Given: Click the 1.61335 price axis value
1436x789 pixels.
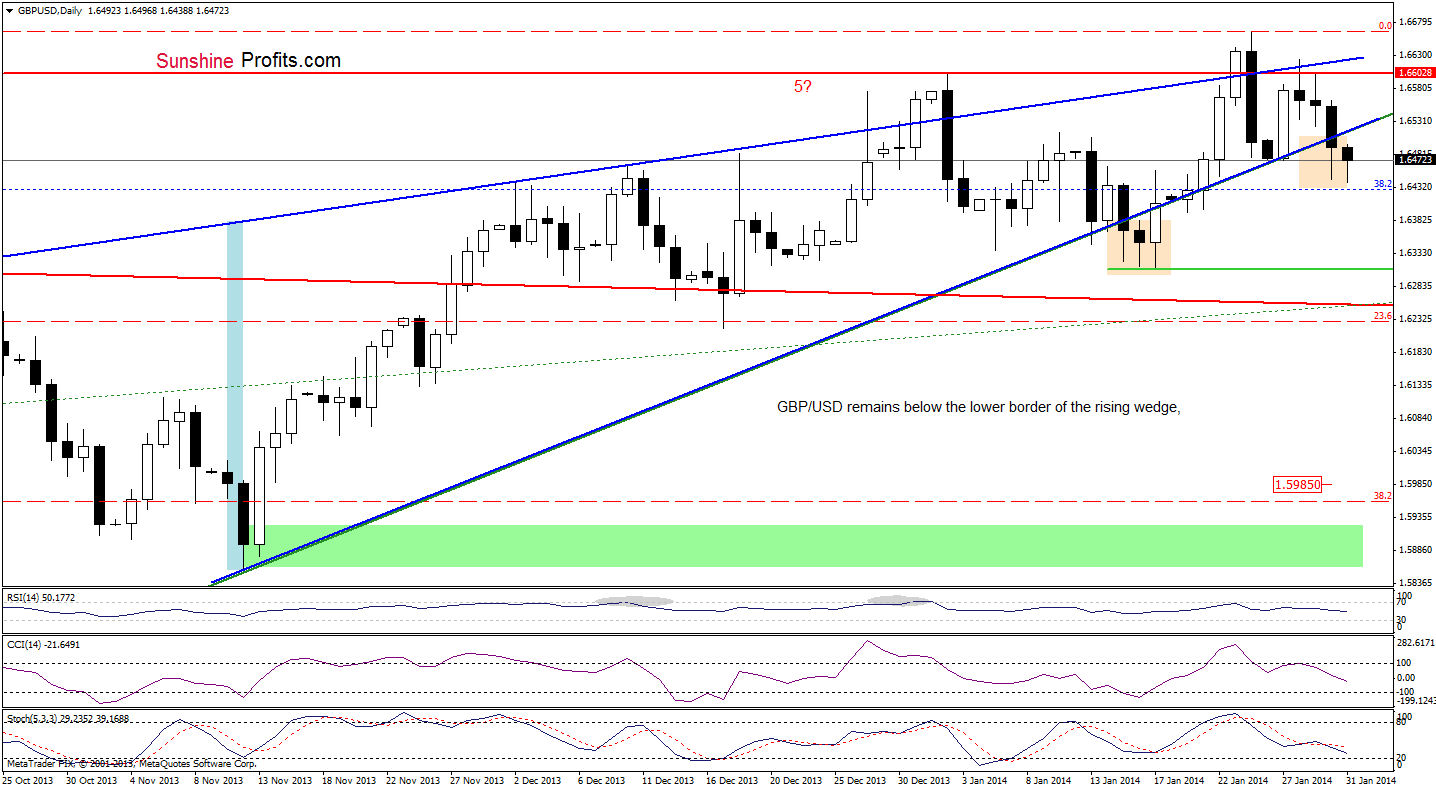Looking at the screenshot, I should (x=1415, y=384).
